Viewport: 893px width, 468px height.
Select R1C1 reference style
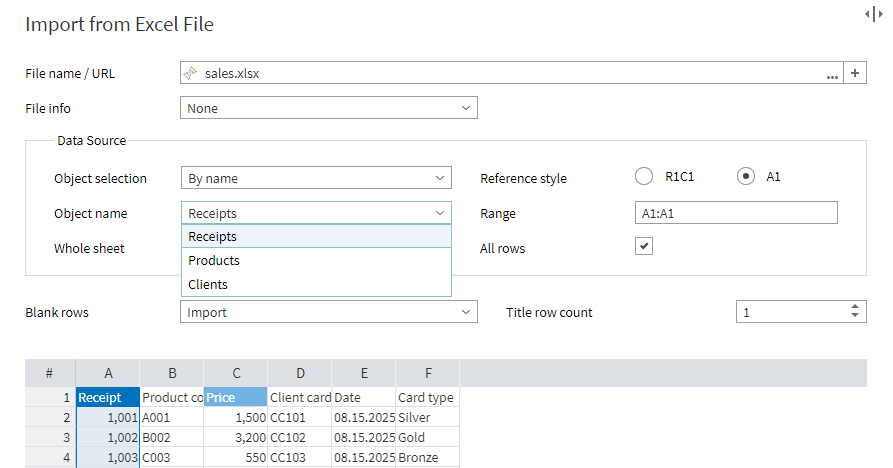point(644,176)
